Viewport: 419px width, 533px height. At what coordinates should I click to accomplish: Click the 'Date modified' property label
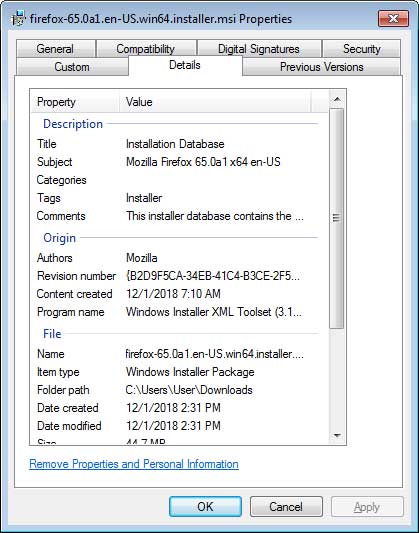tap(69, 426)
